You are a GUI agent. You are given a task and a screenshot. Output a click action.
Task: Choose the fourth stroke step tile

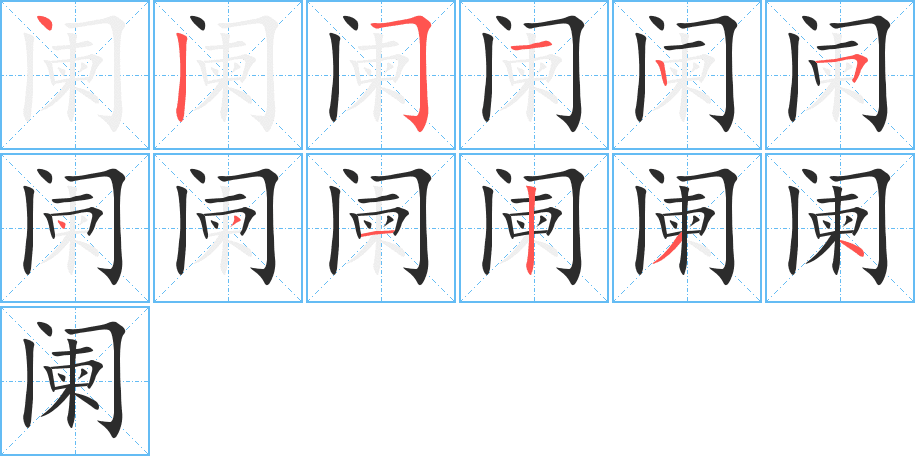pos(534,75)
